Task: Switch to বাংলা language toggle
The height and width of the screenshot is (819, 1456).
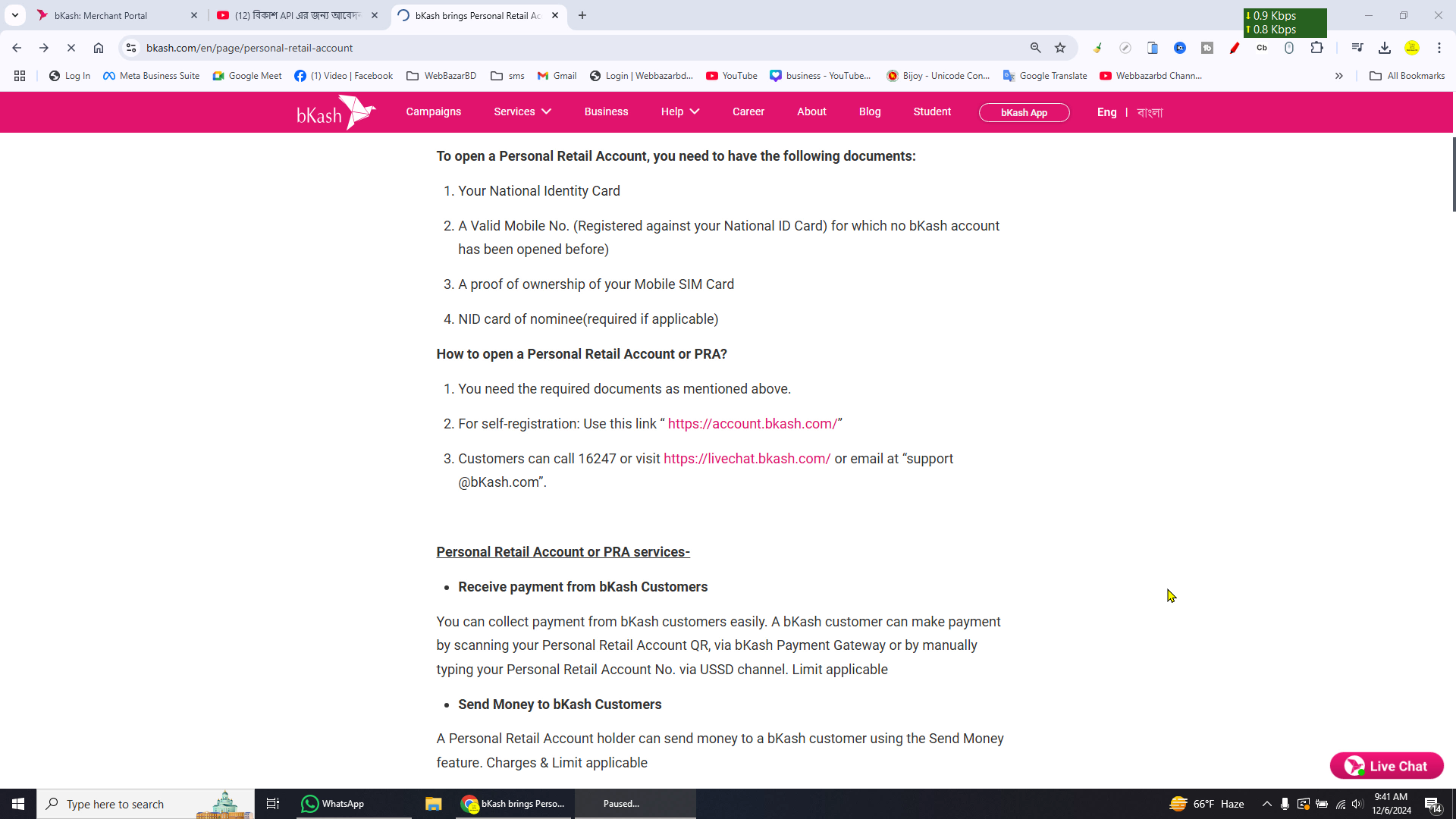Action: [1150, 112]
